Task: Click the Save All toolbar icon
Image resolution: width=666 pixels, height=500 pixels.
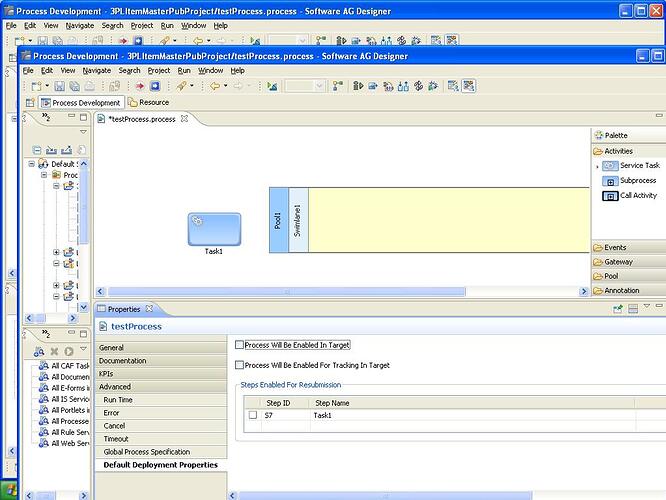Action: click(x=74, y=86)
